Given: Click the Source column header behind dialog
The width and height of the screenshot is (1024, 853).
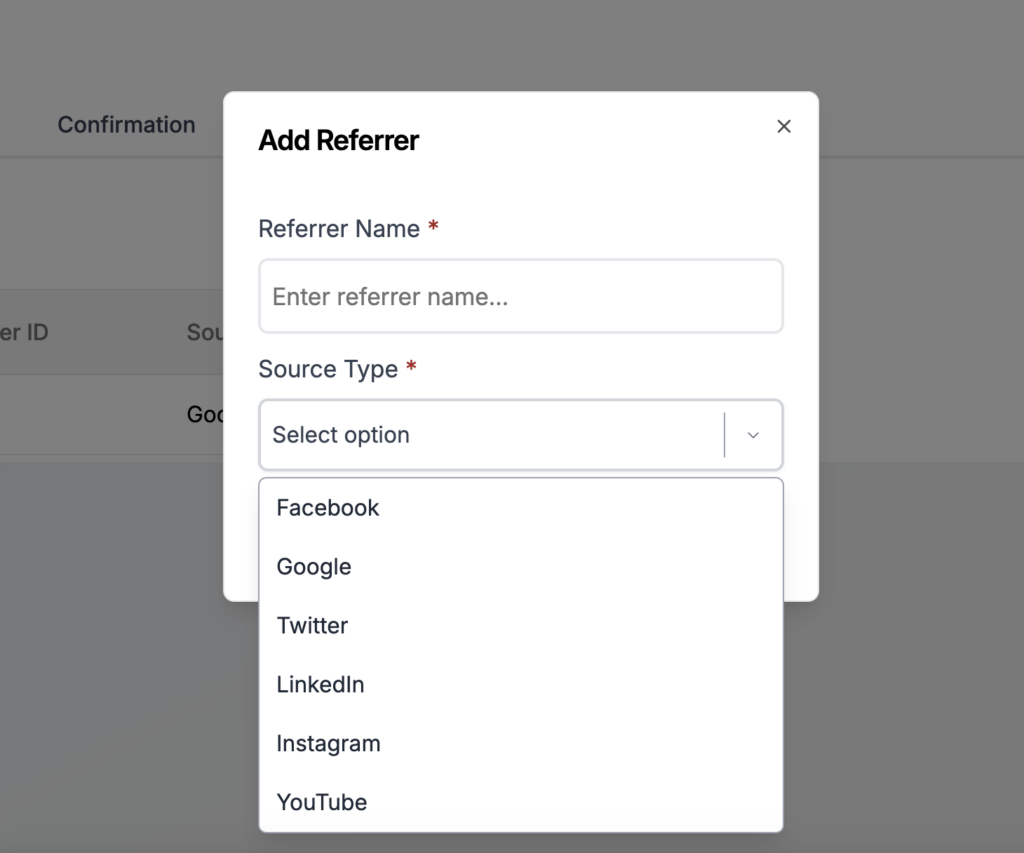Looking at the screenshot, I should [x=205, y=332].
